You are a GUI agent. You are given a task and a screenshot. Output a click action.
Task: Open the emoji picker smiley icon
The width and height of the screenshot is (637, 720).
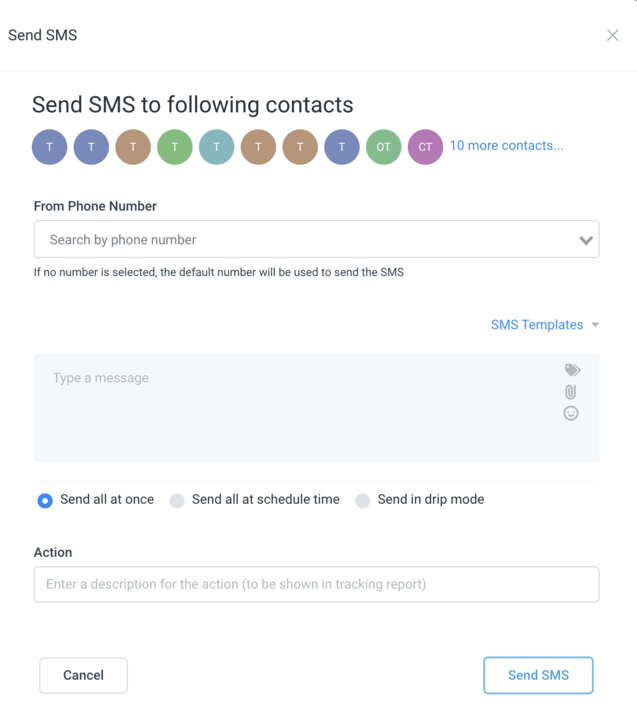pyautogui.click(x=571, y=413)
